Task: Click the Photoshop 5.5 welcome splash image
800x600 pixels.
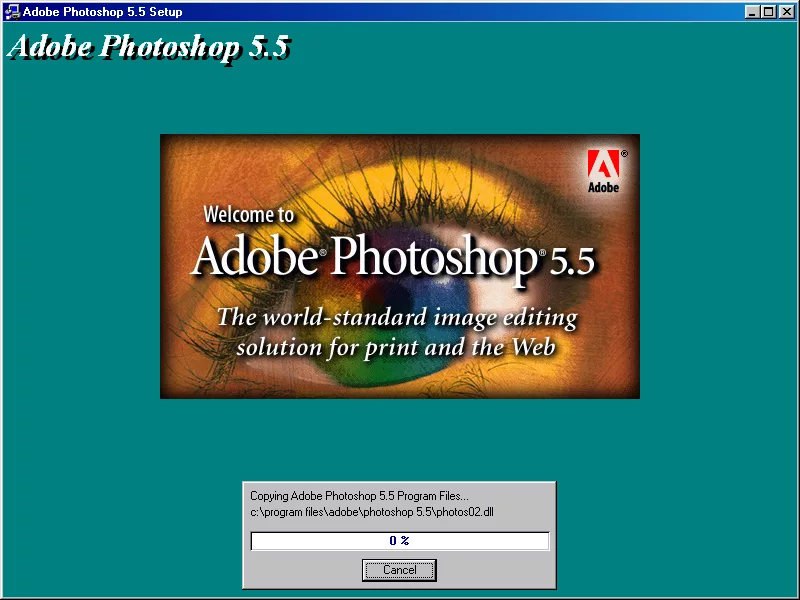Action: [x=400, y=266]
